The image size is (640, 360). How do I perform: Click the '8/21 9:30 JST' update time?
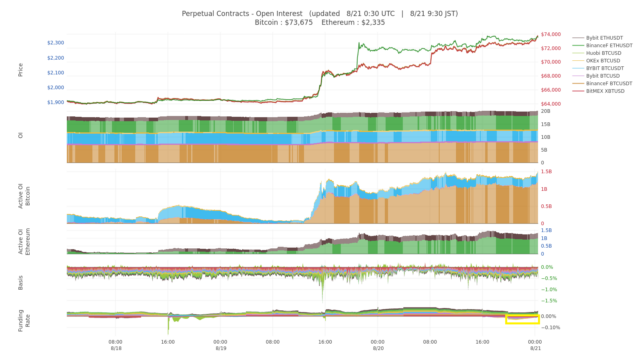tap(433, 13)
